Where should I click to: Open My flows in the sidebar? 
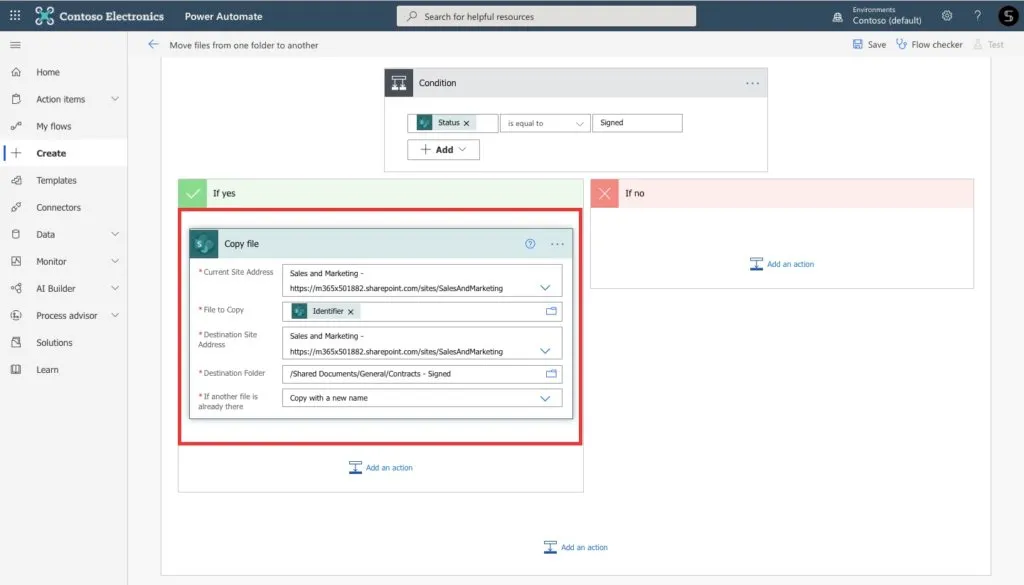[x=54, y=126]
